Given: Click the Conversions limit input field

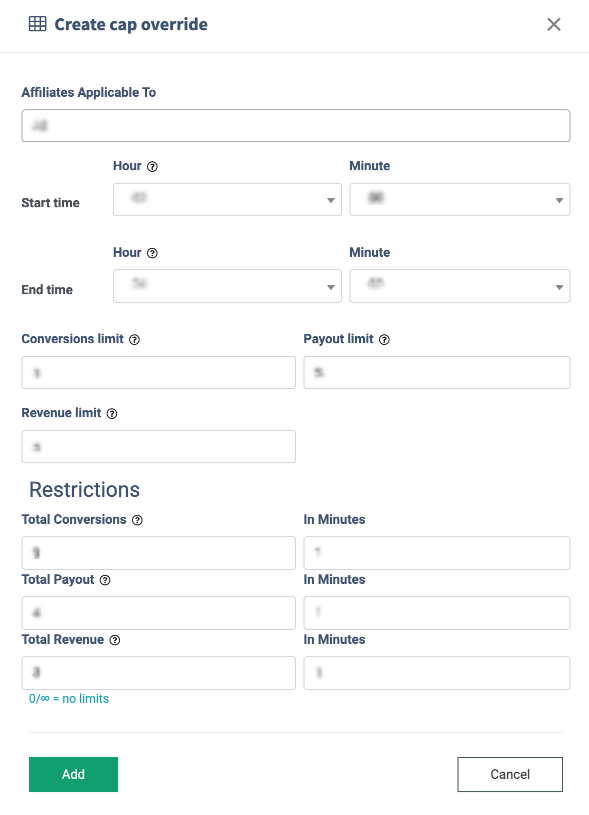Looking at the screenshot, I should point(159,372).
